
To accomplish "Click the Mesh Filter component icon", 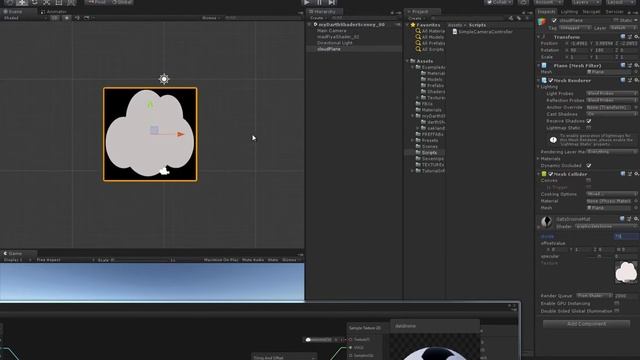I will [x=544, y=65].
